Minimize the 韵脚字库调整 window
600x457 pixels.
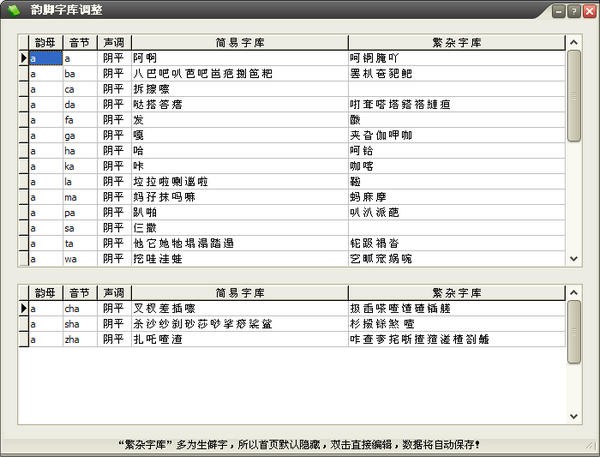[x=559, y=11]
